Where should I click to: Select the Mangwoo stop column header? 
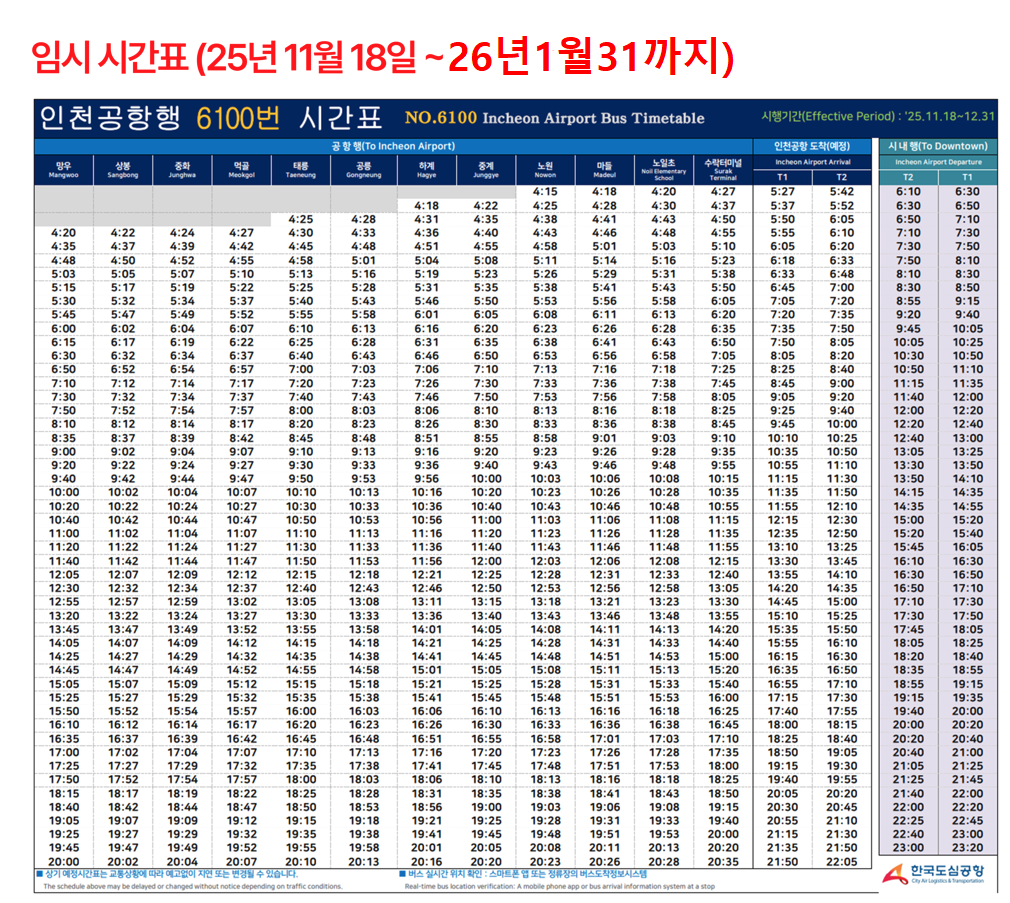(63, 169)
